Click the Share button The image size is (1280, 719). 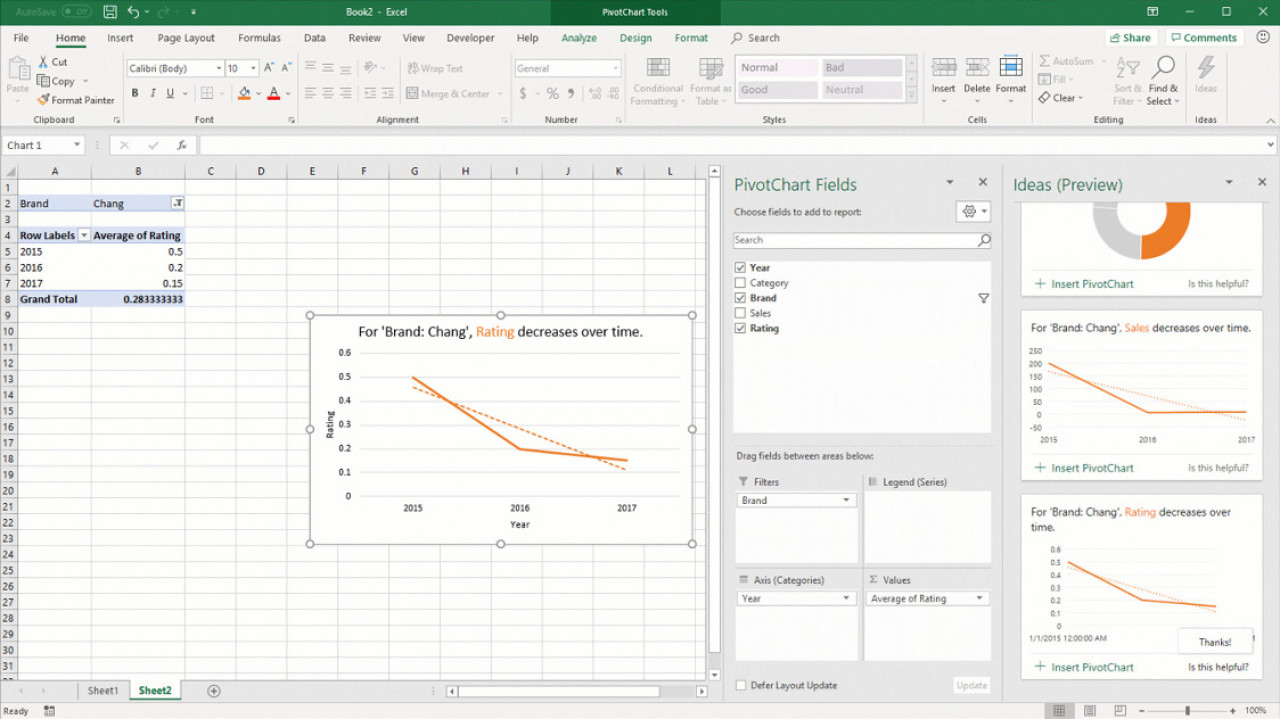[x=1129, y=38]
